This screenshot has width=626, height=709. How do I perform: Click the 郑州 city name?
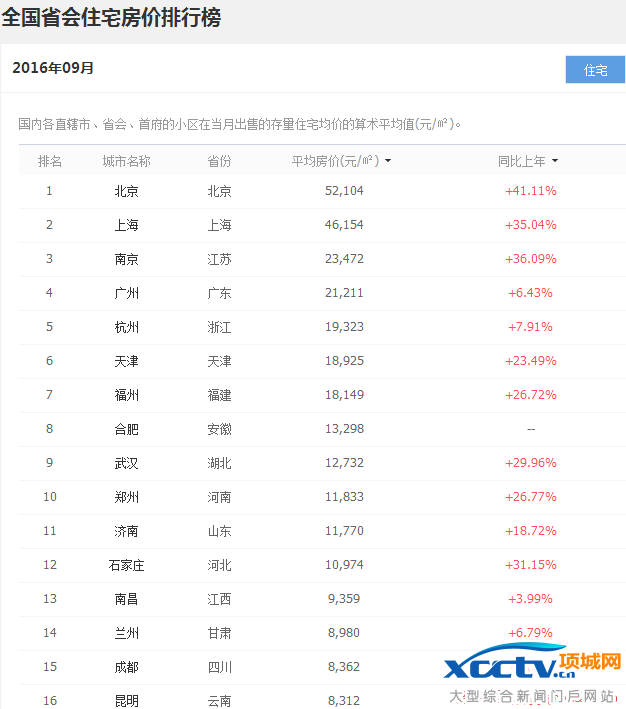(x=126, y=497)
